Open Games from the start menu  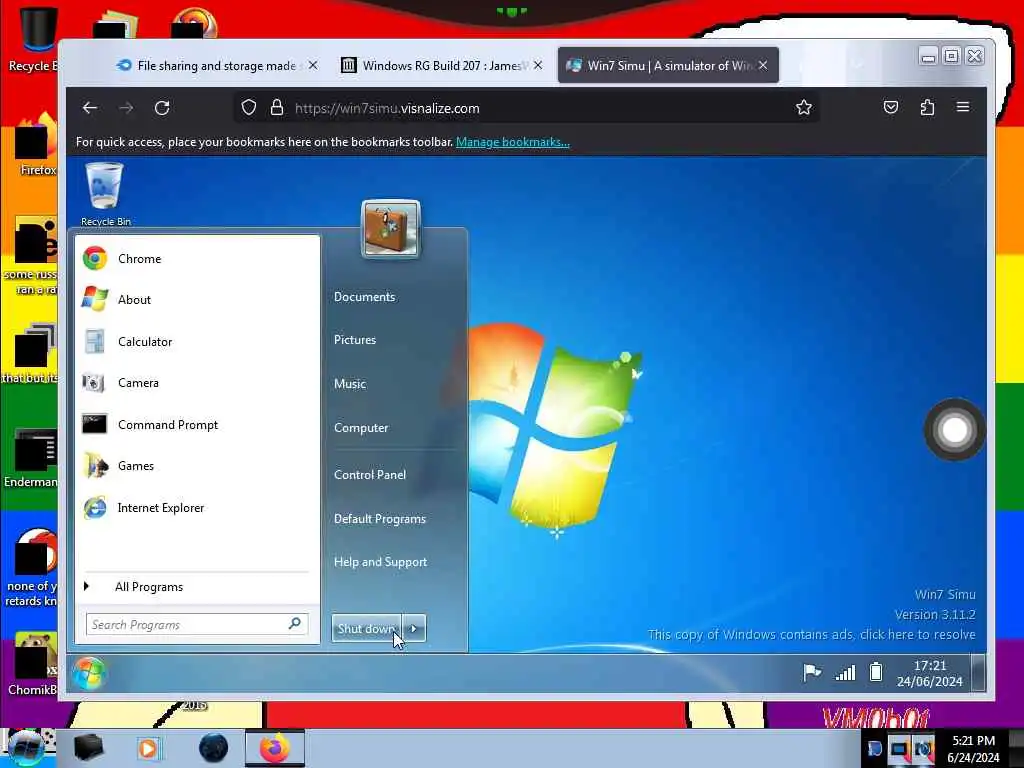tap(197, 466)
